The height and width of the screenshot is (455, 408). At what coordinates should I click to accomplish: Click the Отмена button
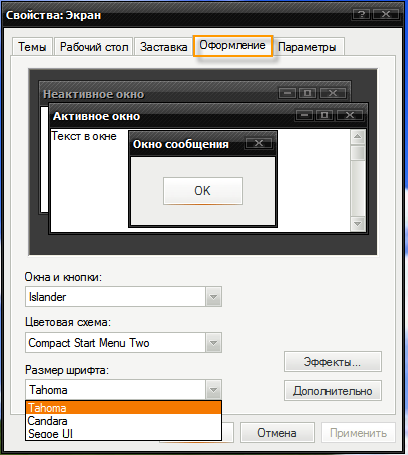click(x=277, y=433)
